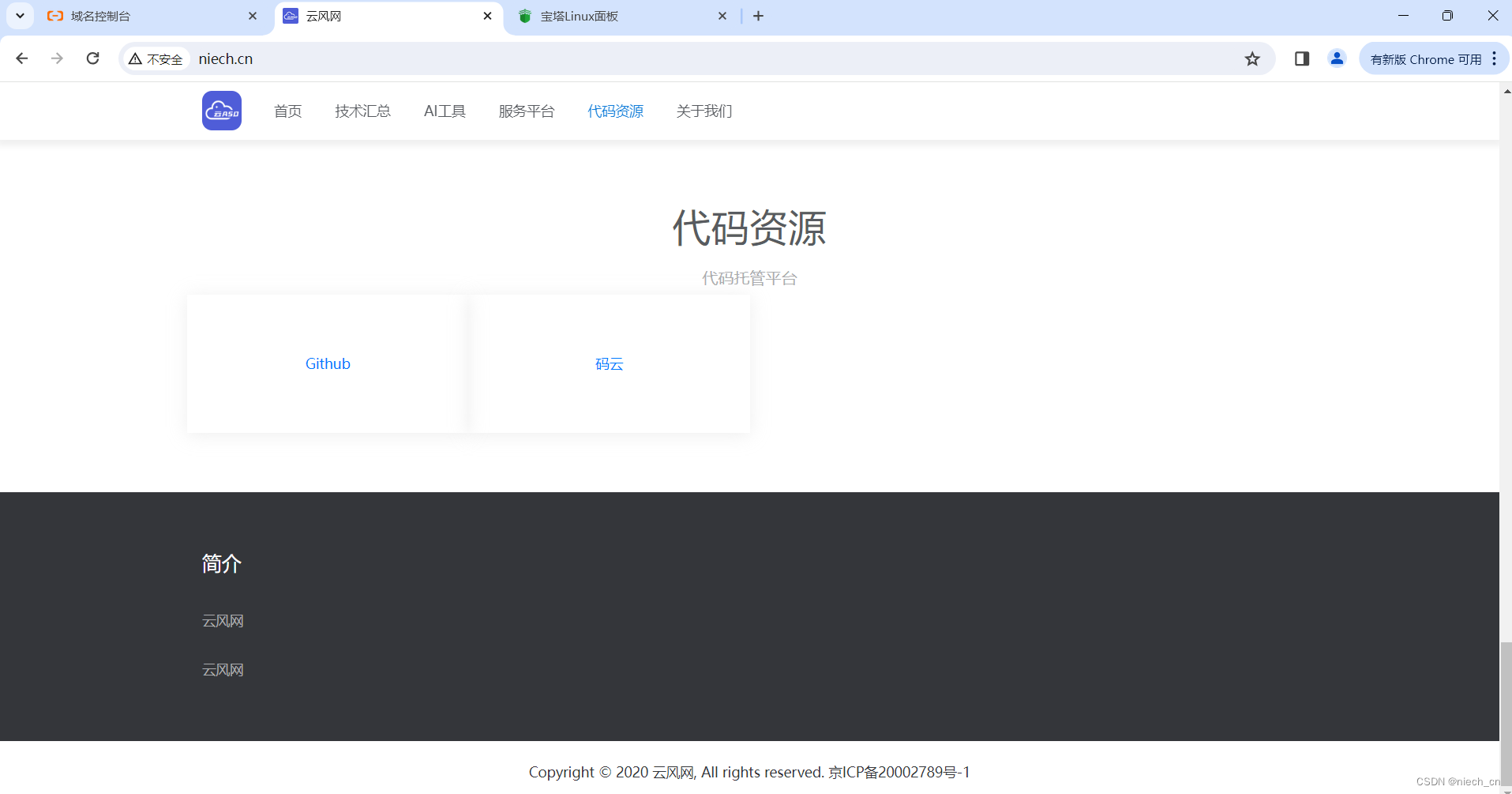Close the 云风网 tab
Viewport: 1512px width, 794px height.
click(487, 16)
